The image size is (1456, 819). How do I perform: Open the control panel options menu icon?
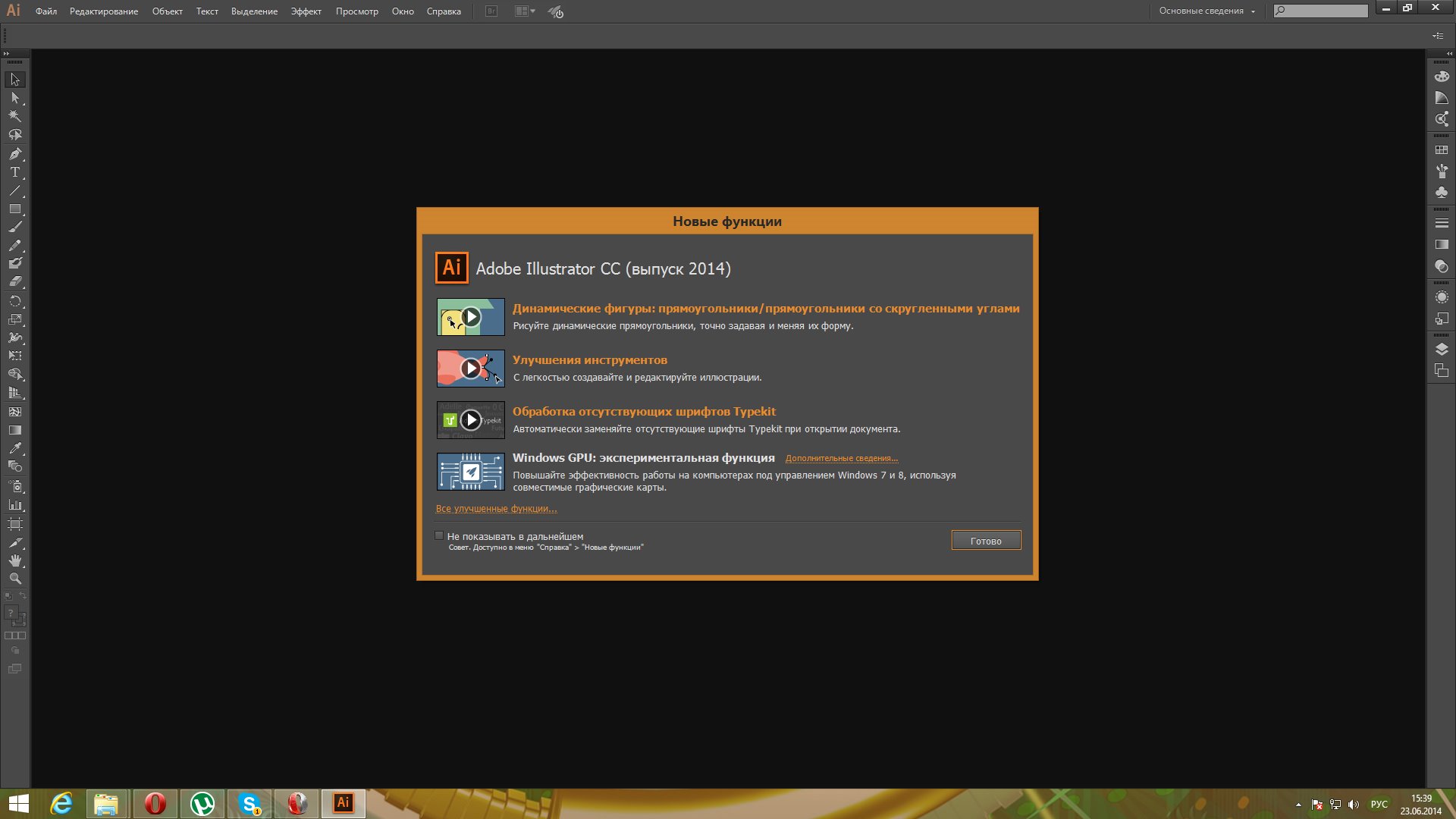1438,36
